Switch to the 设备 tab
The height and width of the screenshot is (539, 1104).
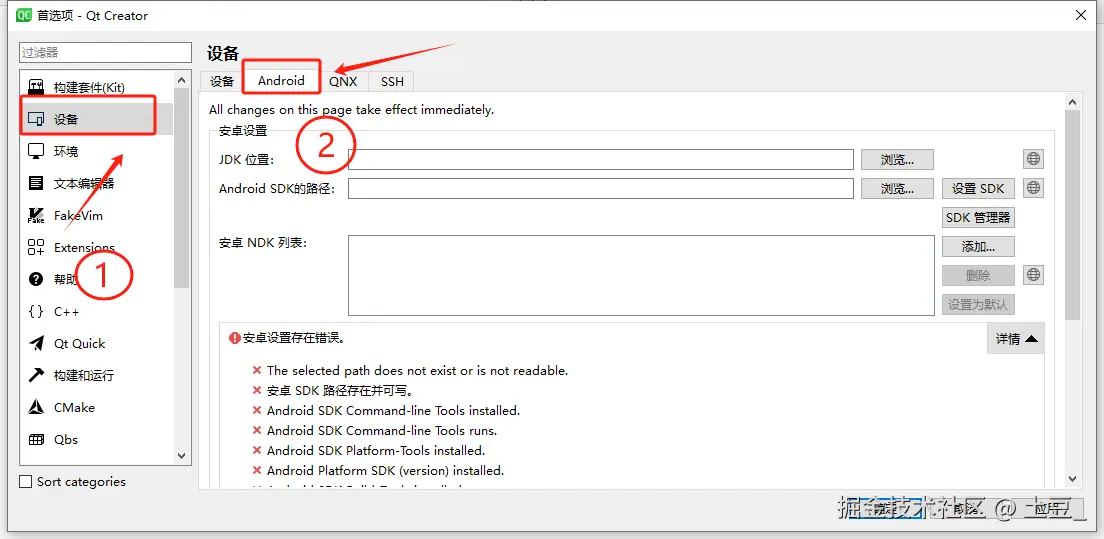click(x=222, y=81)
